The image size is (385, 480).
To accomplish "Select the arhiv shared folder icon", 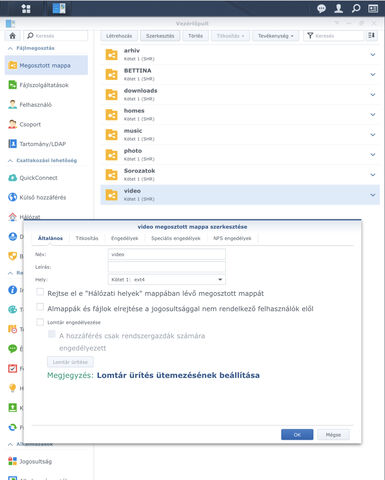I will tap(111, 54).
